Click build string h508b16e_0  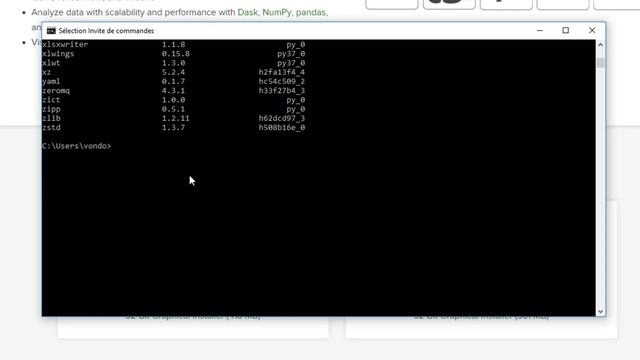pyautogui.click(x=282, y=127)
